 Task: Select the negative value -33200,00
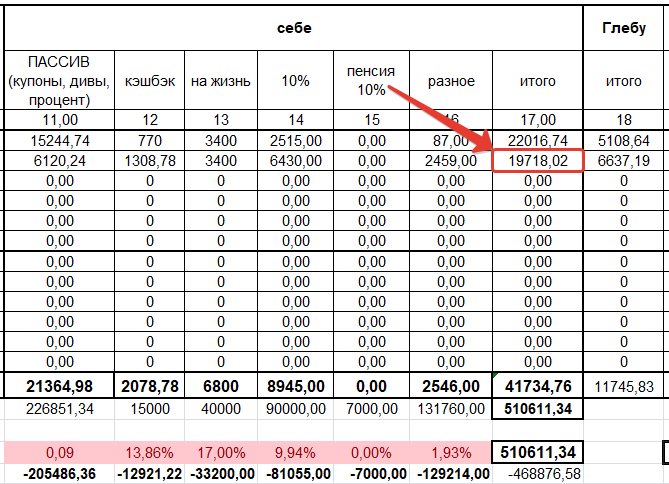pos(221,474)
